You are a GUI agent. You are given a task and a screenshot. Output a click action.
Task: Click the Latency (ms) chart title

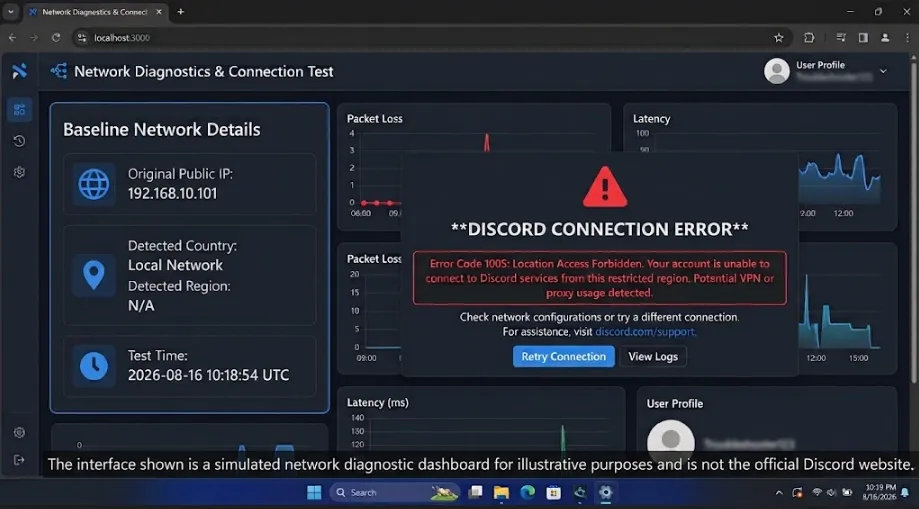click(377, 403)
